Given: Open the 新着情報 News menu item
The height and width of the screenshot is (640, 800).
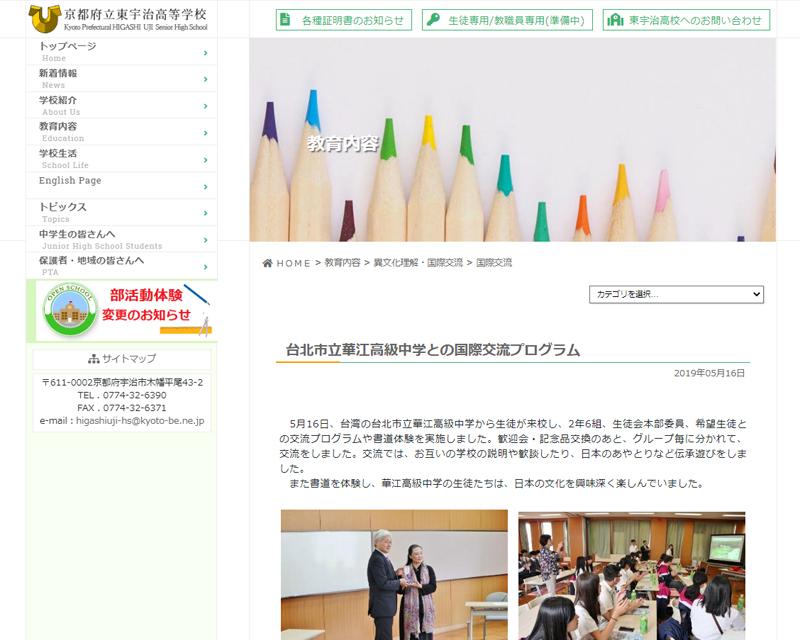Looking at the screenshot, I should click(120, 78).
